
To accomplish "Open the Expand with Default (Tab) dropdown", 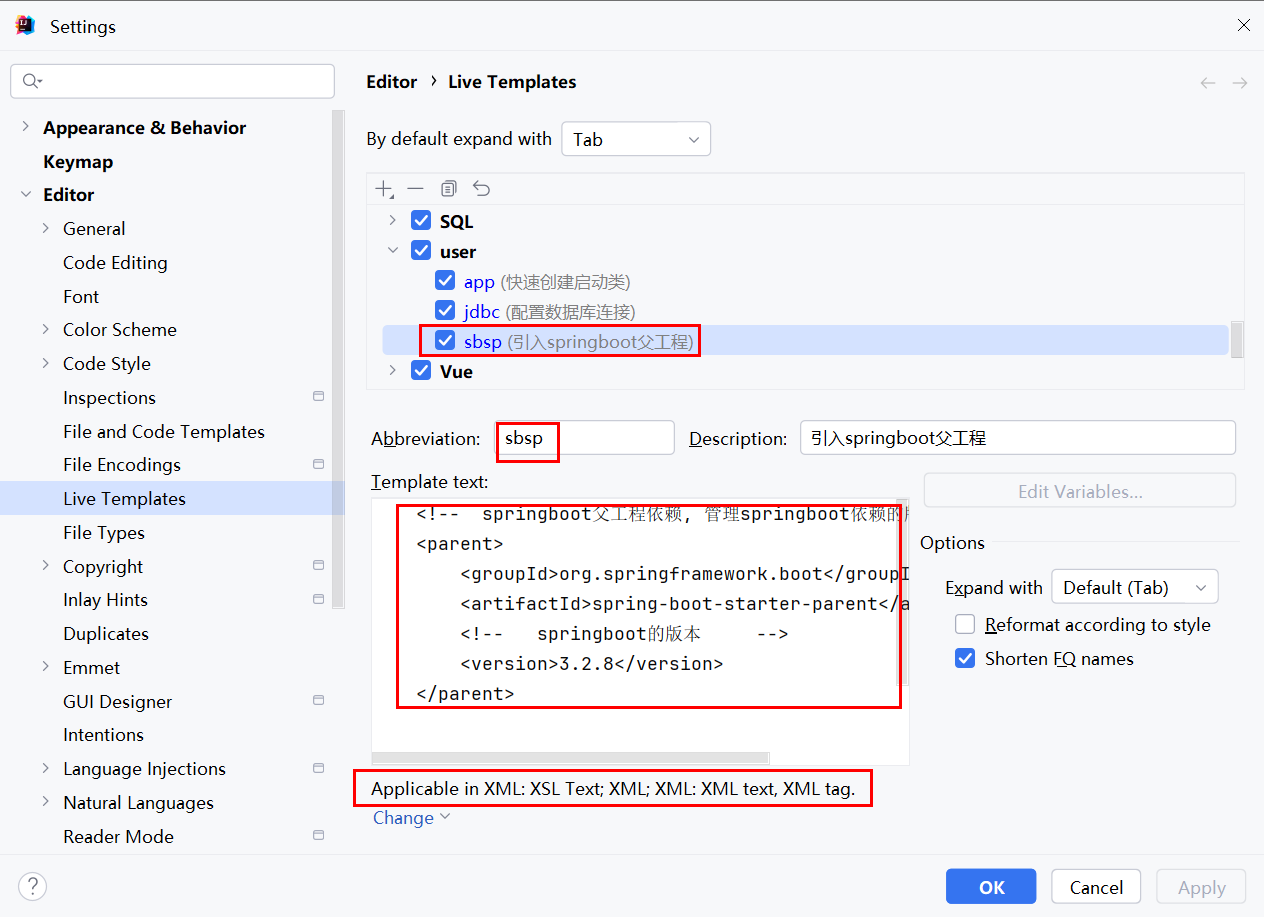I will [x=1135, y=587].
